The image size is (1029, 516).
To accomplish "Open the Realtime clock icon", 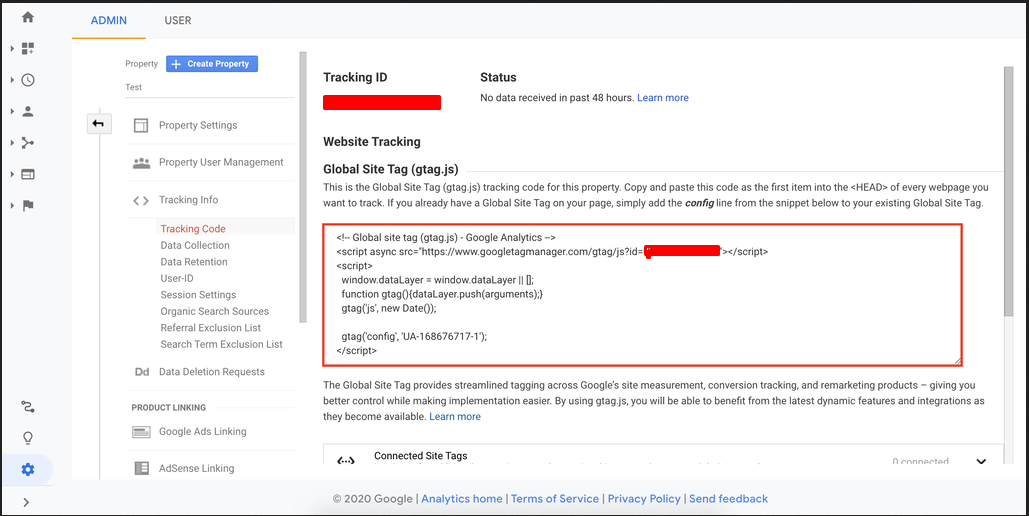I will [x=28, y=80].
